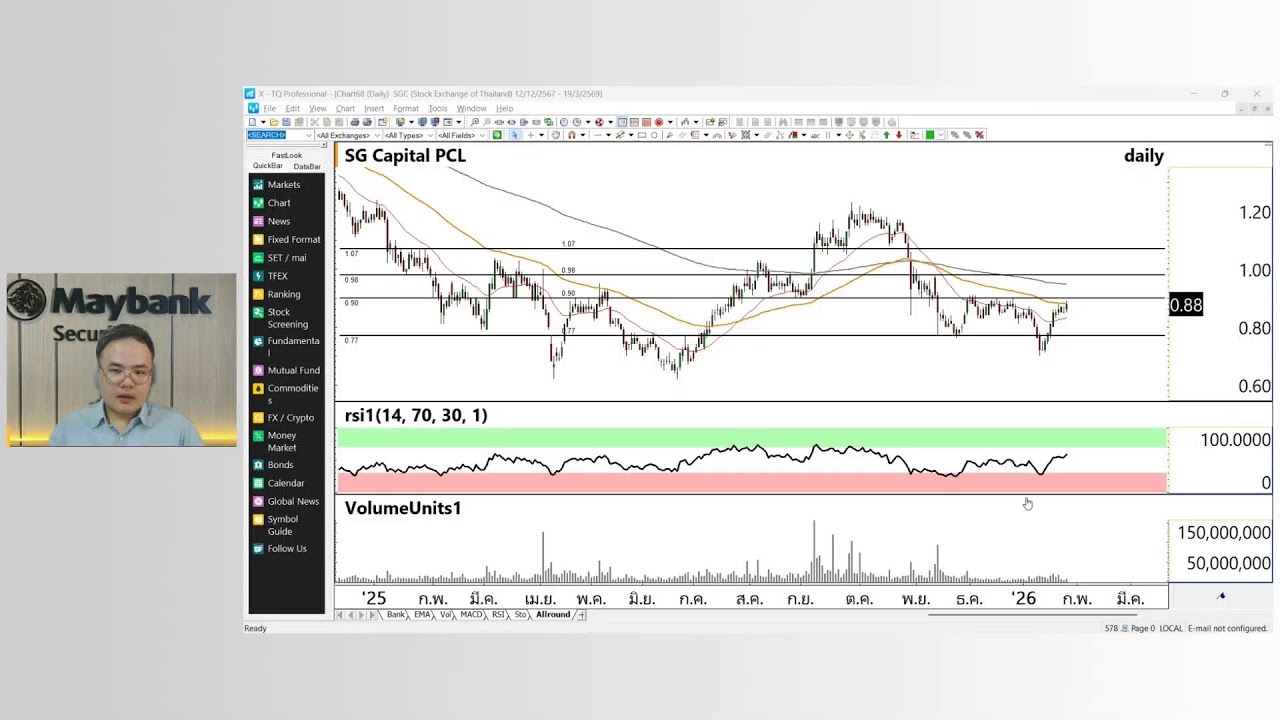Screen dimensions: 1280x720
Task: Open the Edit menu
Action: pyautogui.click(x=292, y=108)
